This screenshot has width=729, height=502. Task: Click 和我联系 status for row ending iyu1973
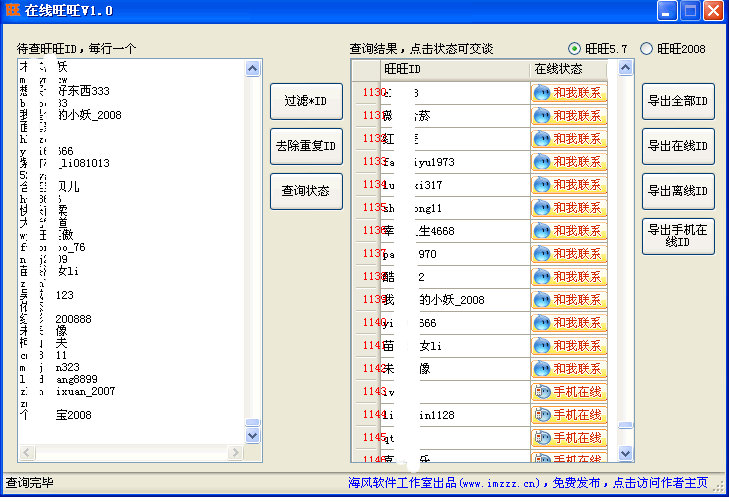pos(569,162)
